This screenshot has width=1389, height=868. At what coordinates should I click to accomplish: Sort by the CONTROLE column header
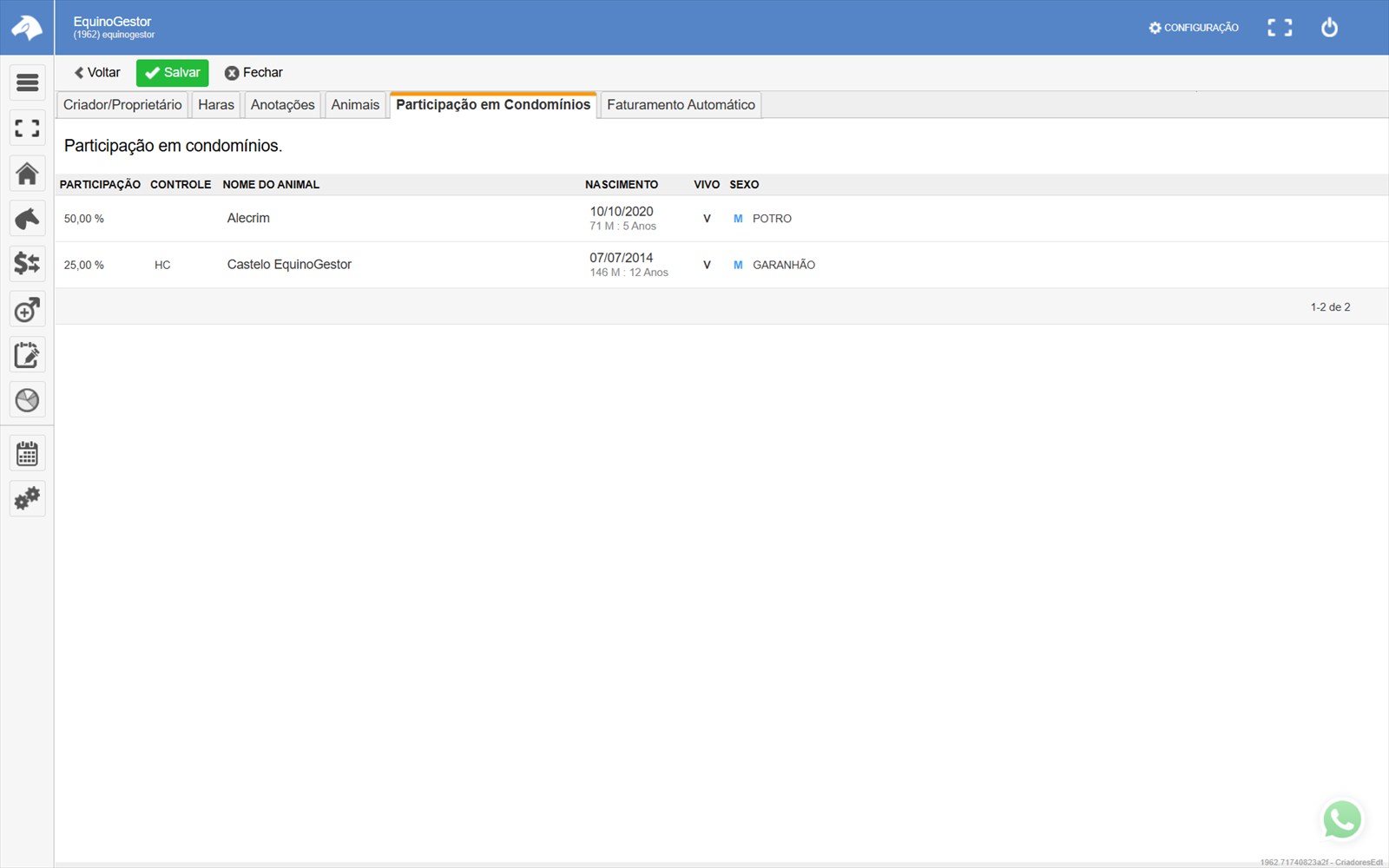[x=181, y=185]
